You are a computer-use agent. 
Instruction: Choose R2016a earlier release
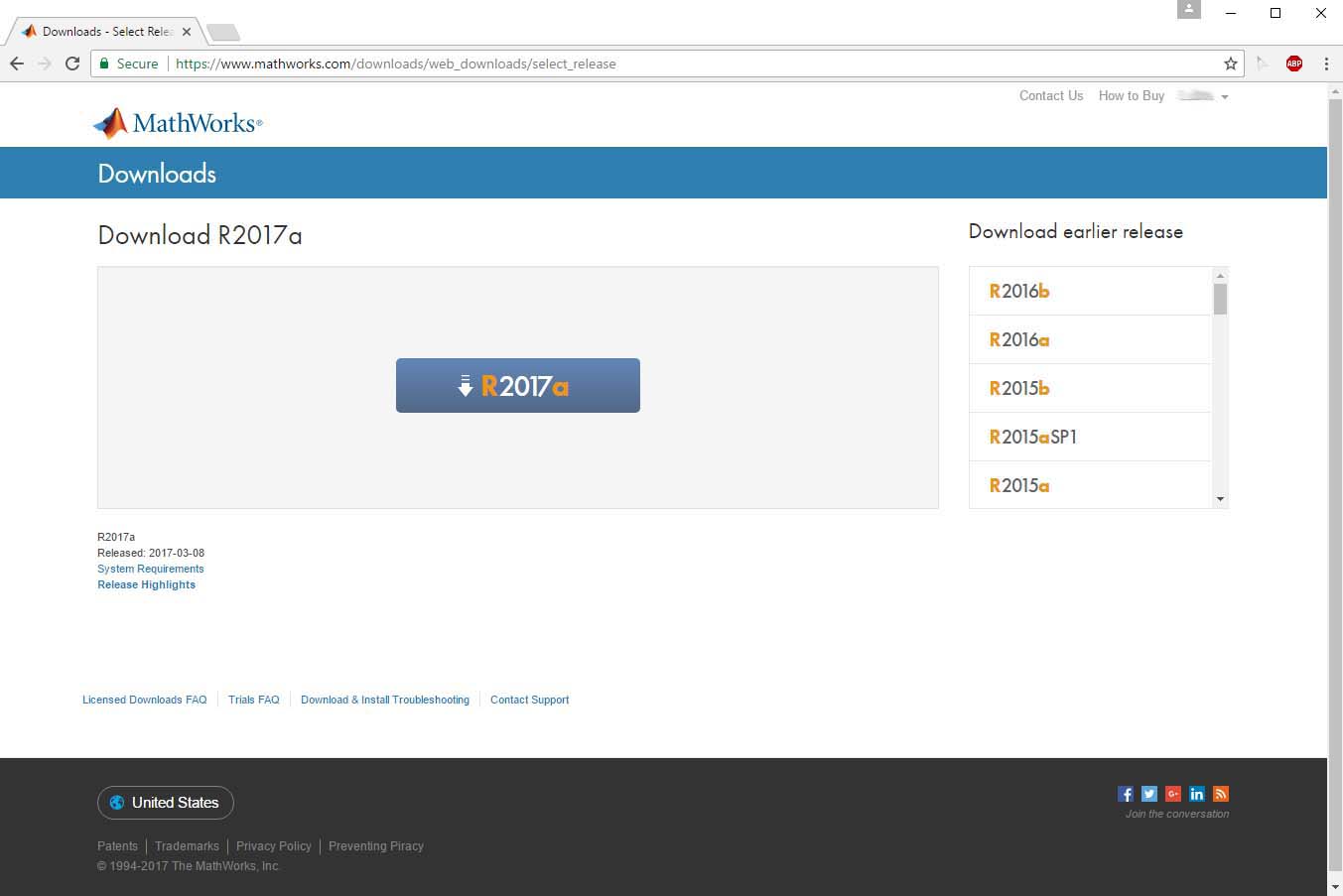coord(1090,339)
